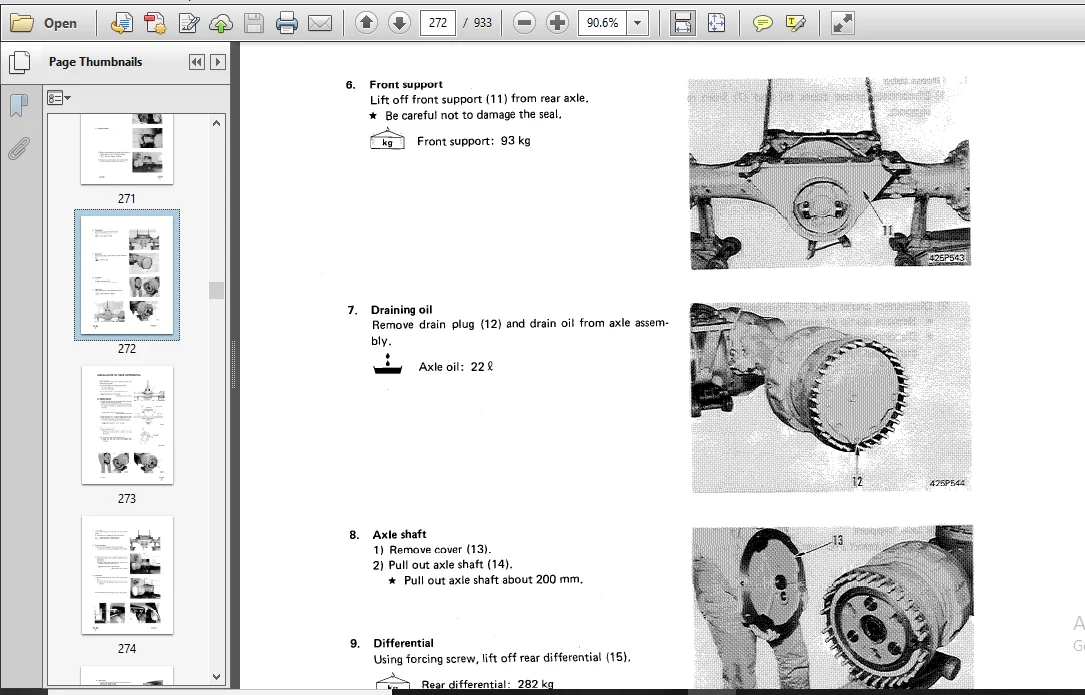Open the Bookmarks panel icon
Screen dimensions: 1085x695
tap(19, 105)
